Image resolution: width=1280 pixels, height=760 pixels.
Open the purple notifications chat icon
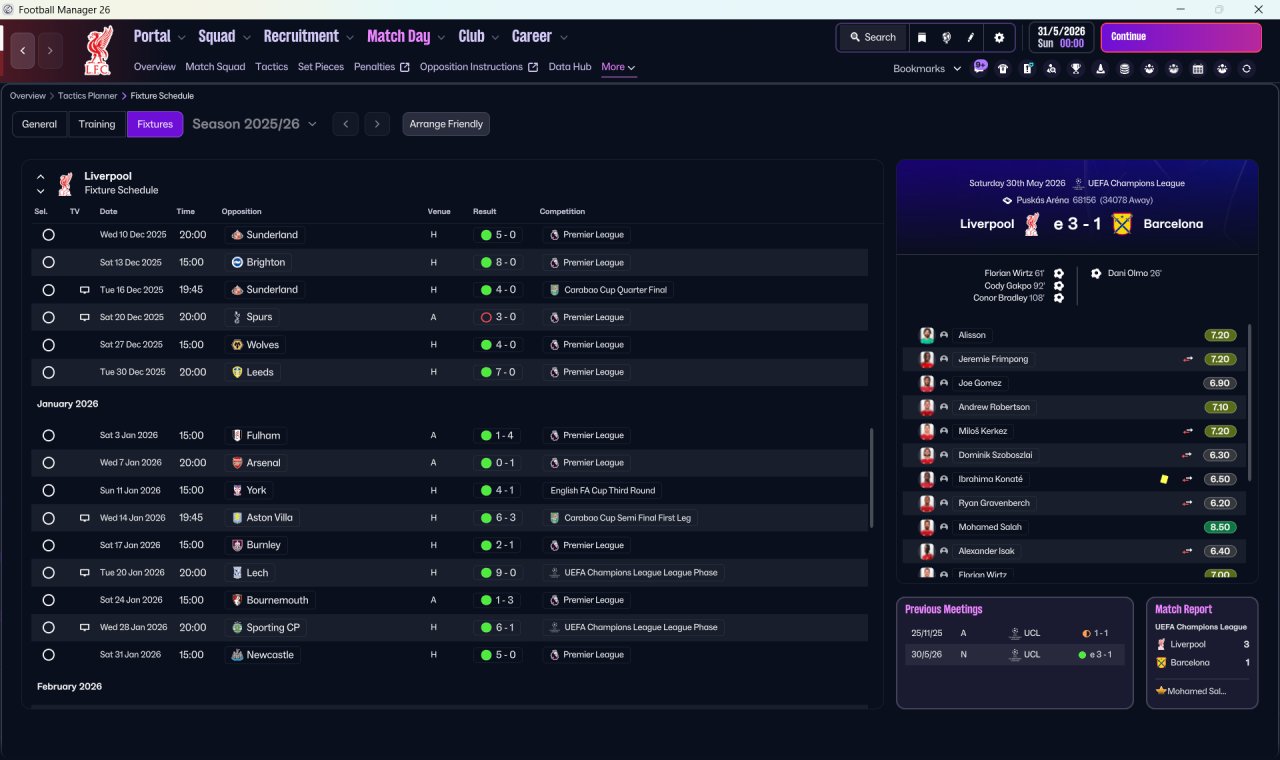(x=980, y=68)
